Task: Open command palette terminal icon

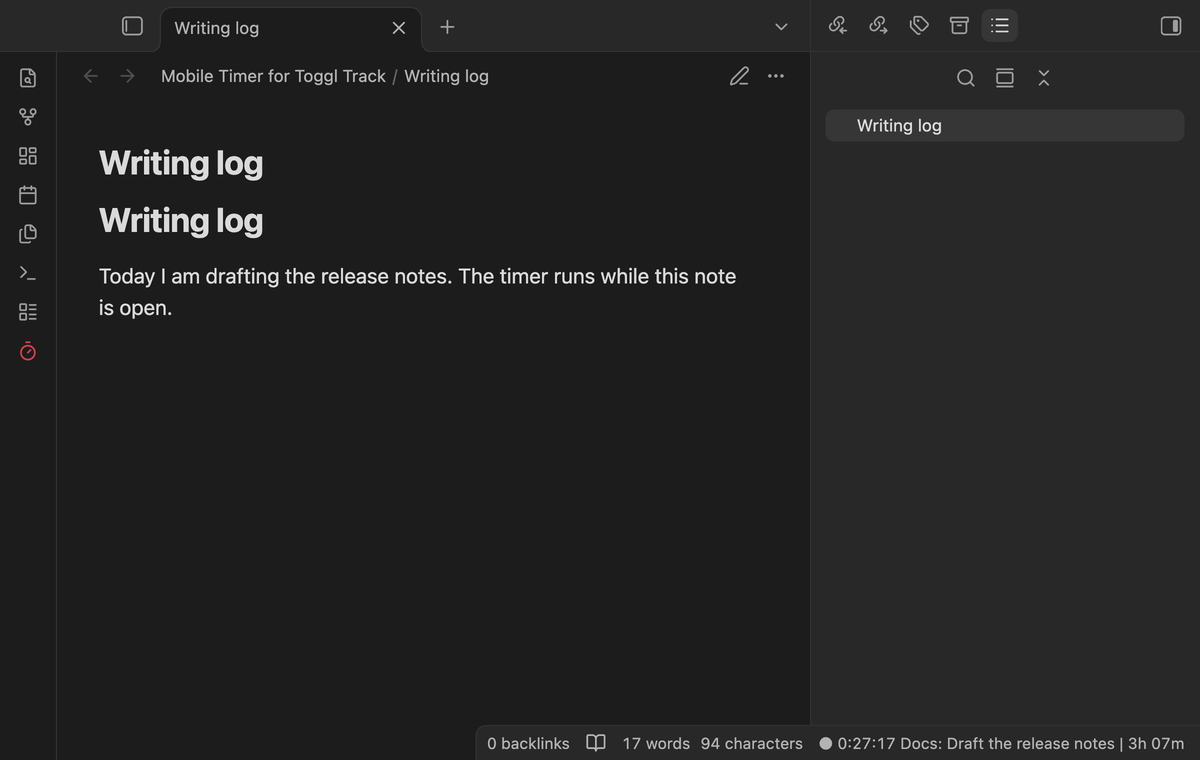Action: (x=28, y=272)
